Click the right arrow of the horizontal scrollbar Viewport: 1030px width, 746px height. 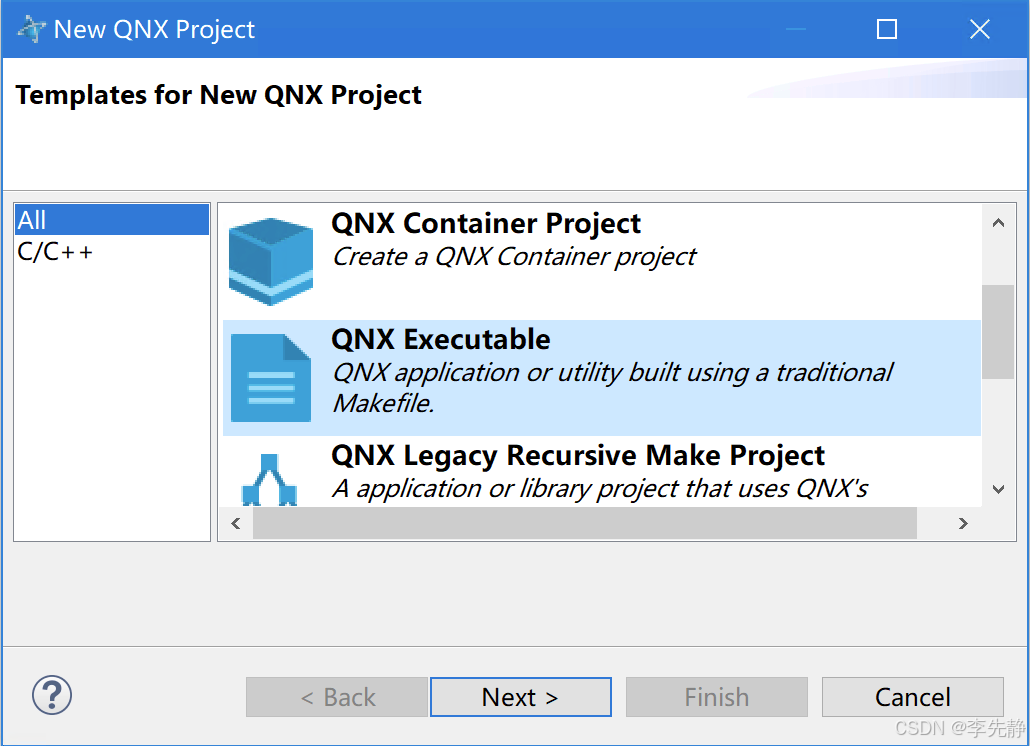tap(963, 523)
